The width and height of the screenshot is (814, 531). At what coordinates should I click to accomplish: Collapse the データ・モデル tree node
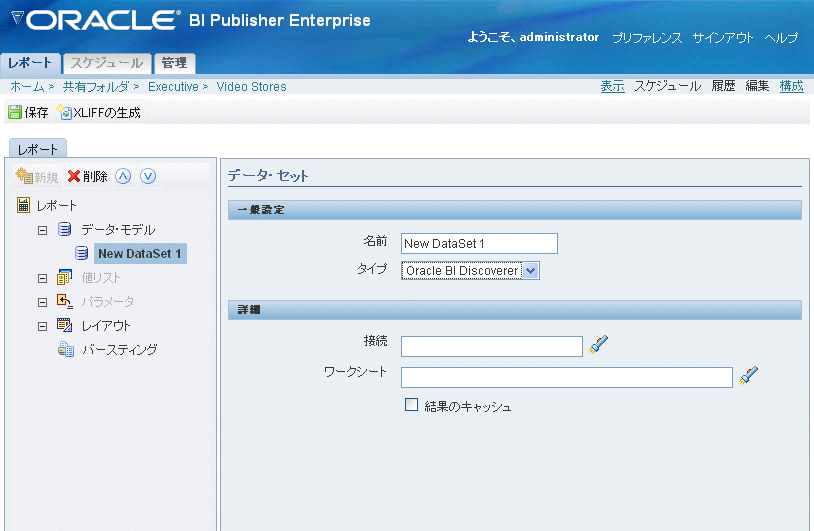(x=43, y=230)
